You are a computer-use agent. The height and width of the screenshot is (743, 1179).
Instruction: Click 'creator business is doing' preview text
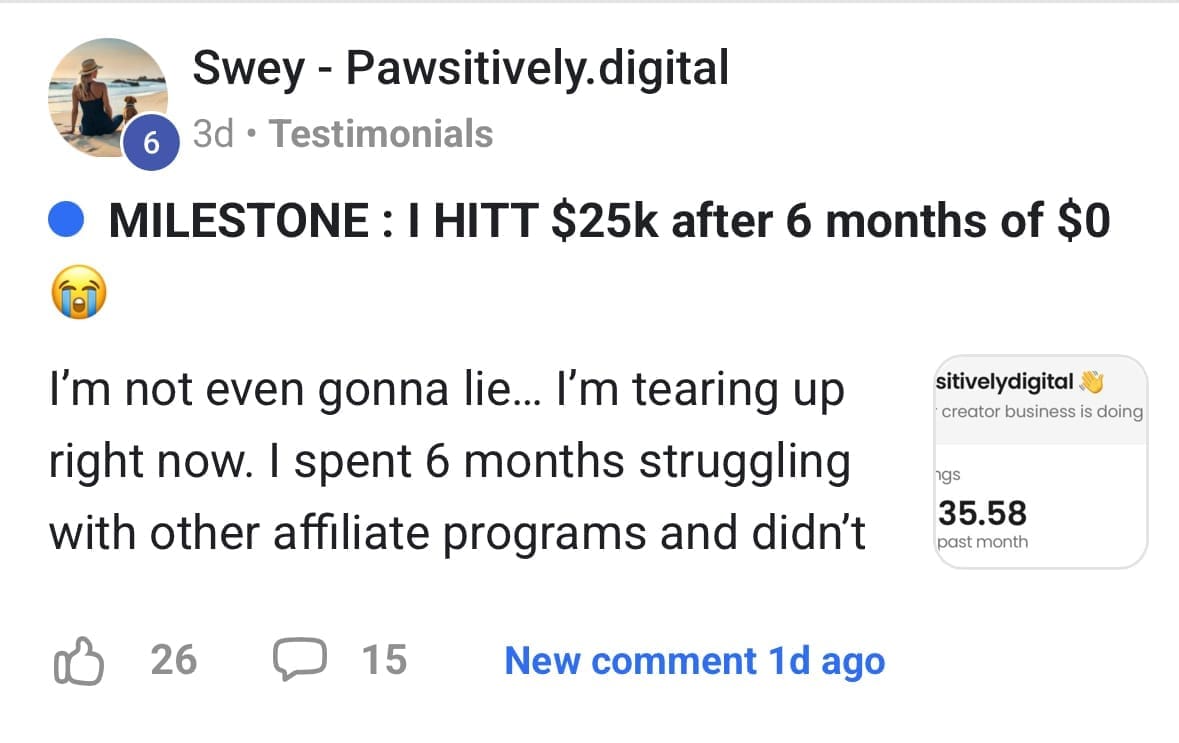1042,411
